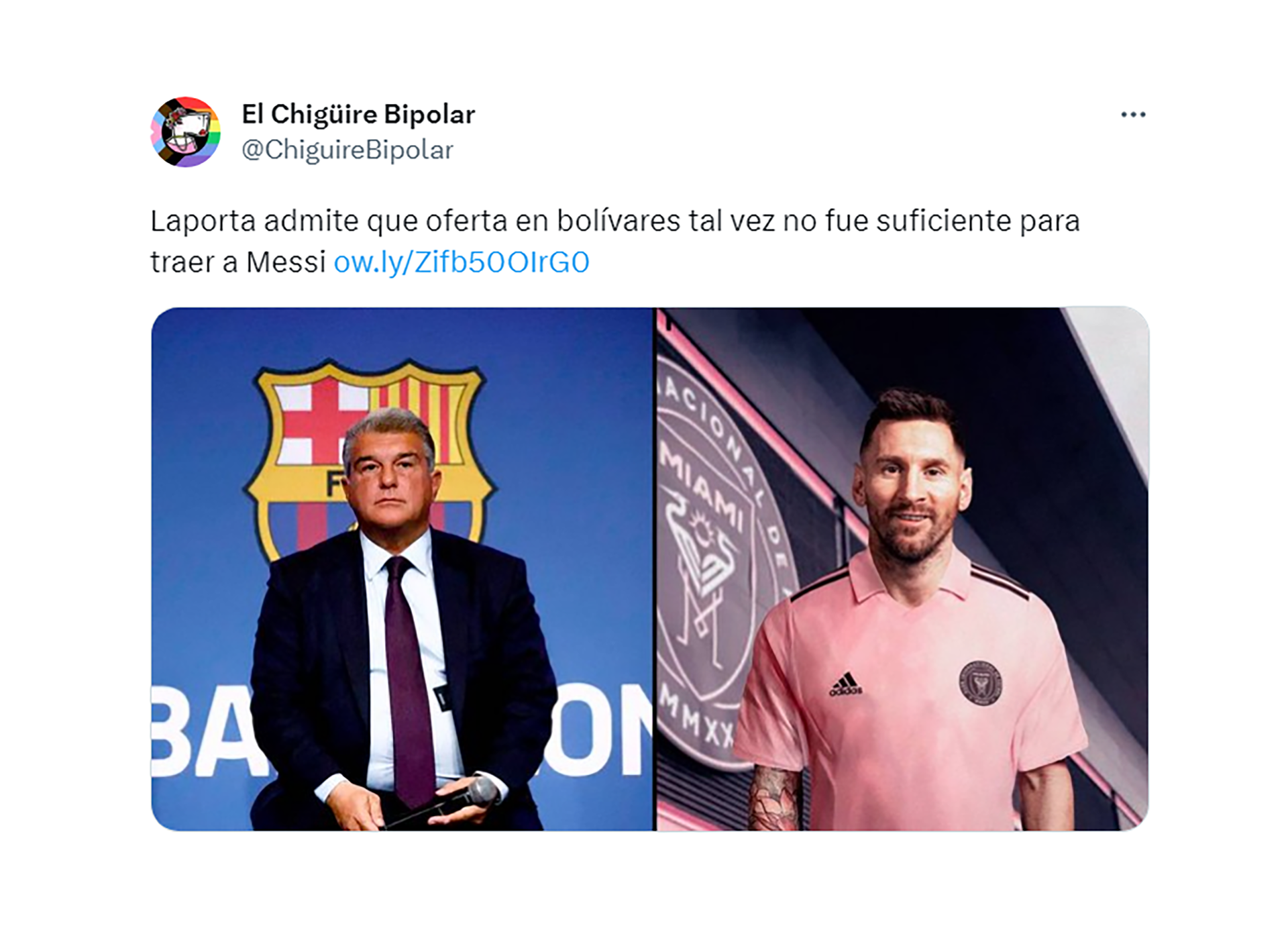This screenshot has height=938, width=1288.
Task: Open the three-dot more options menu
Action: (1133, 115)
